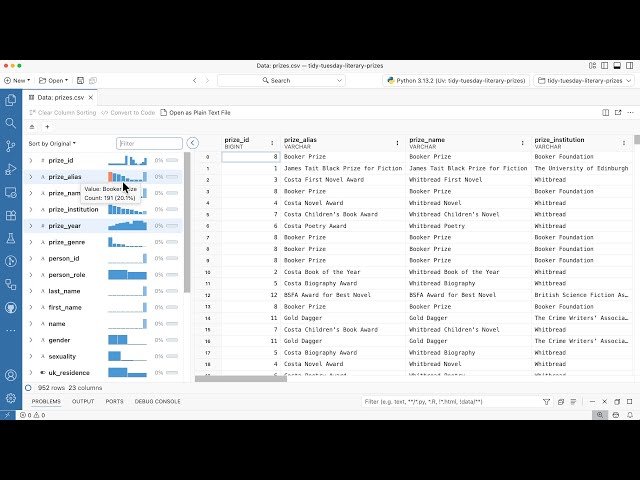Open the Run and Debug view
This screenshot has height=480, width=640.
point(11,169)
